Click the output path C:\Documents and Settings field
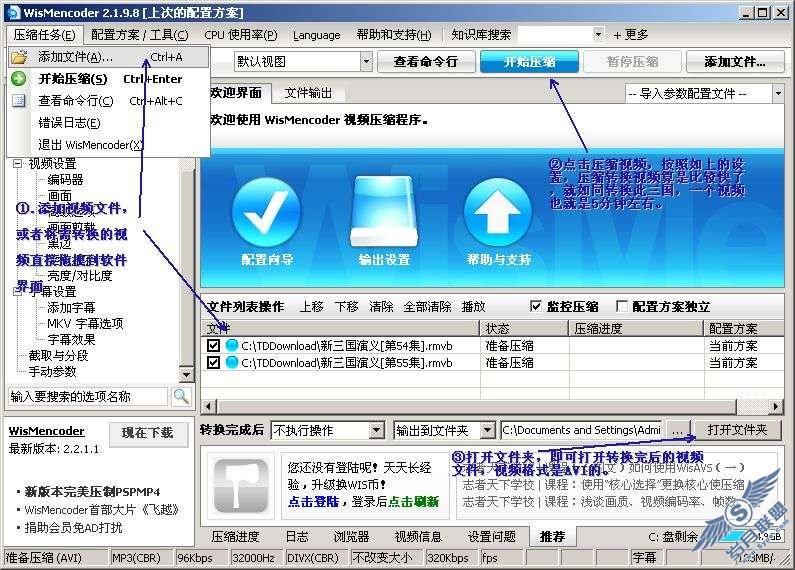Image resolution: width=795 pixels, height=570 pixels. tap(581, 430)
